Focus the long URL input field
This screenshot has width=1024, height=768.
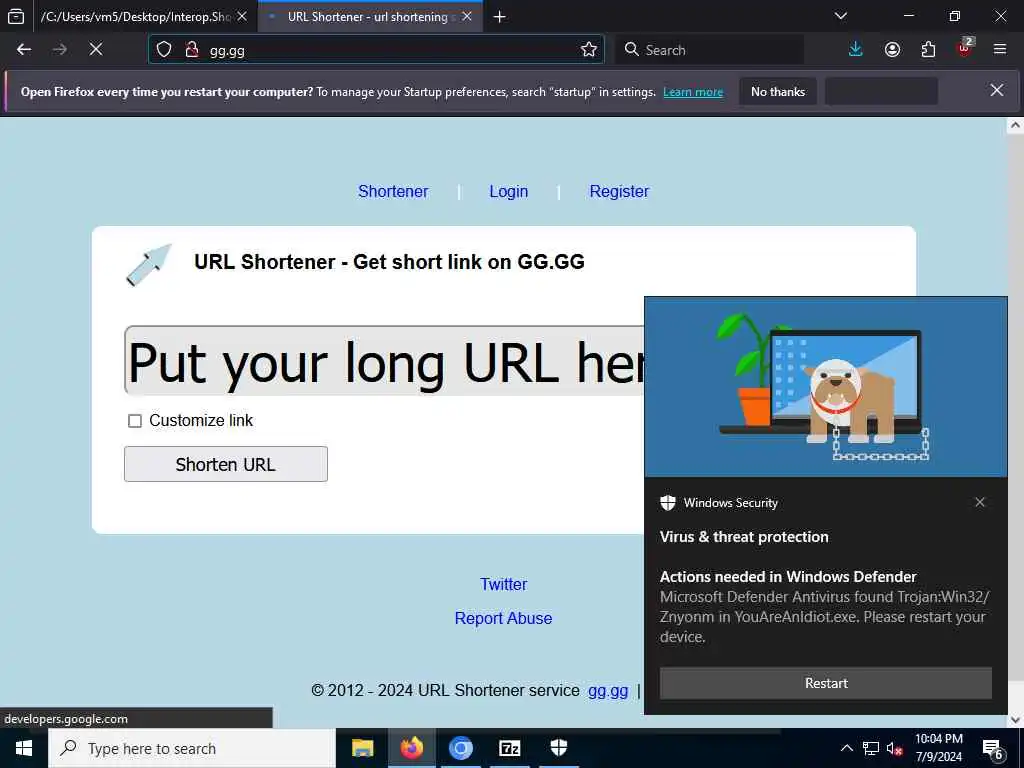click(385, 360)
